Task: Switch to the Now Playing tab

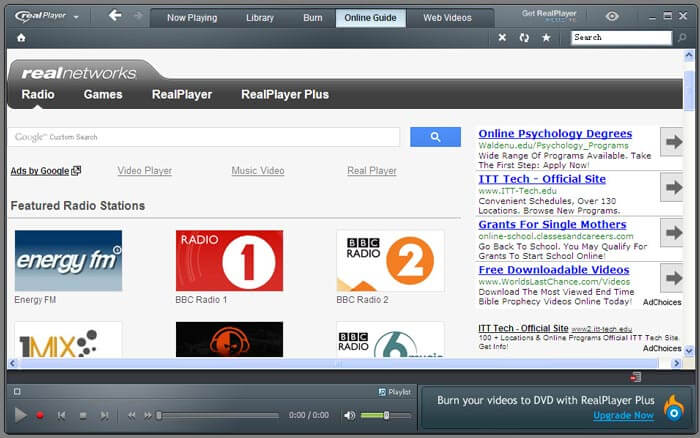Action: tap(192, 18)
